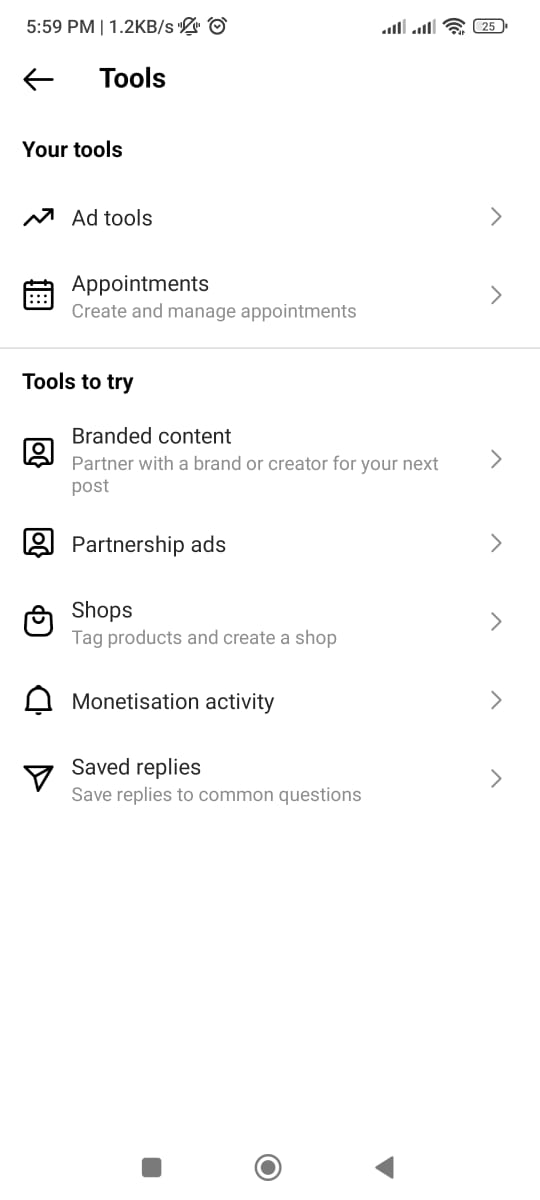The height and width of the screenshot is (1200, 540).
Task: Open the Branded content text label
Action: coord(151,436)
